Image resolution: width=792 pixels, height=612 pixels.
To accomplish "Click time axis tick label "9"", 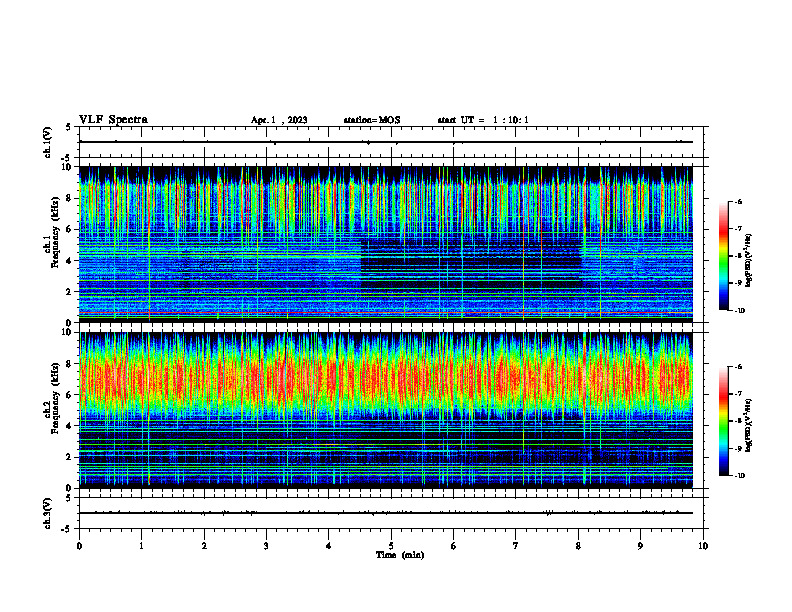I will 640,546.
